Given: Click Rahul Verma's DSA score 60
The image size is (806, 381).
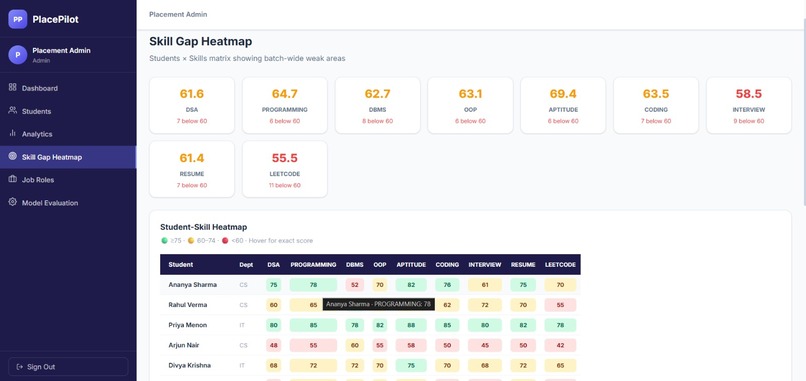Looking at the screenshot, I should pos(273,305).
